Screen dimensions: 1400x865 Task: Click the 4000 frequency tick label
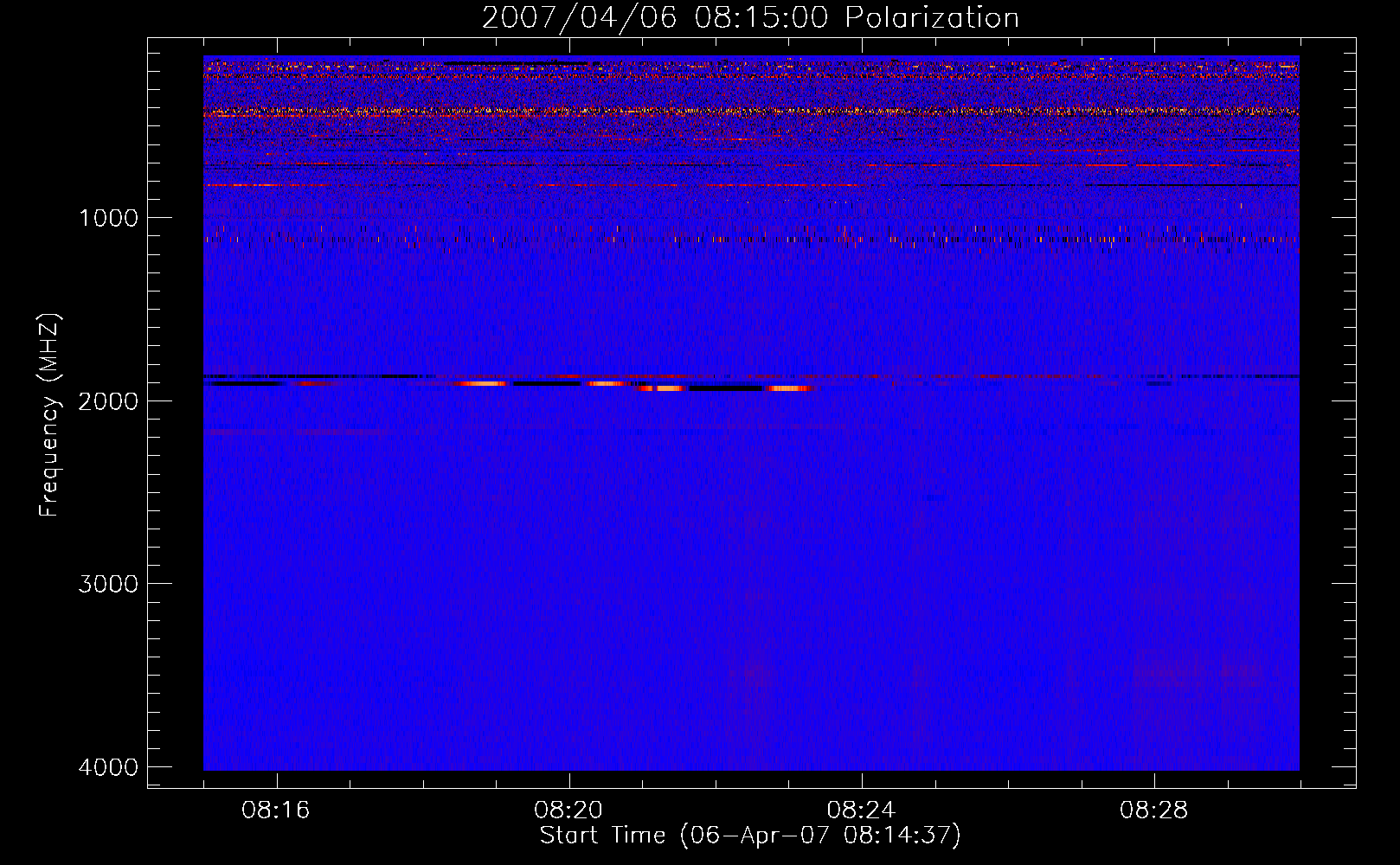108,767
